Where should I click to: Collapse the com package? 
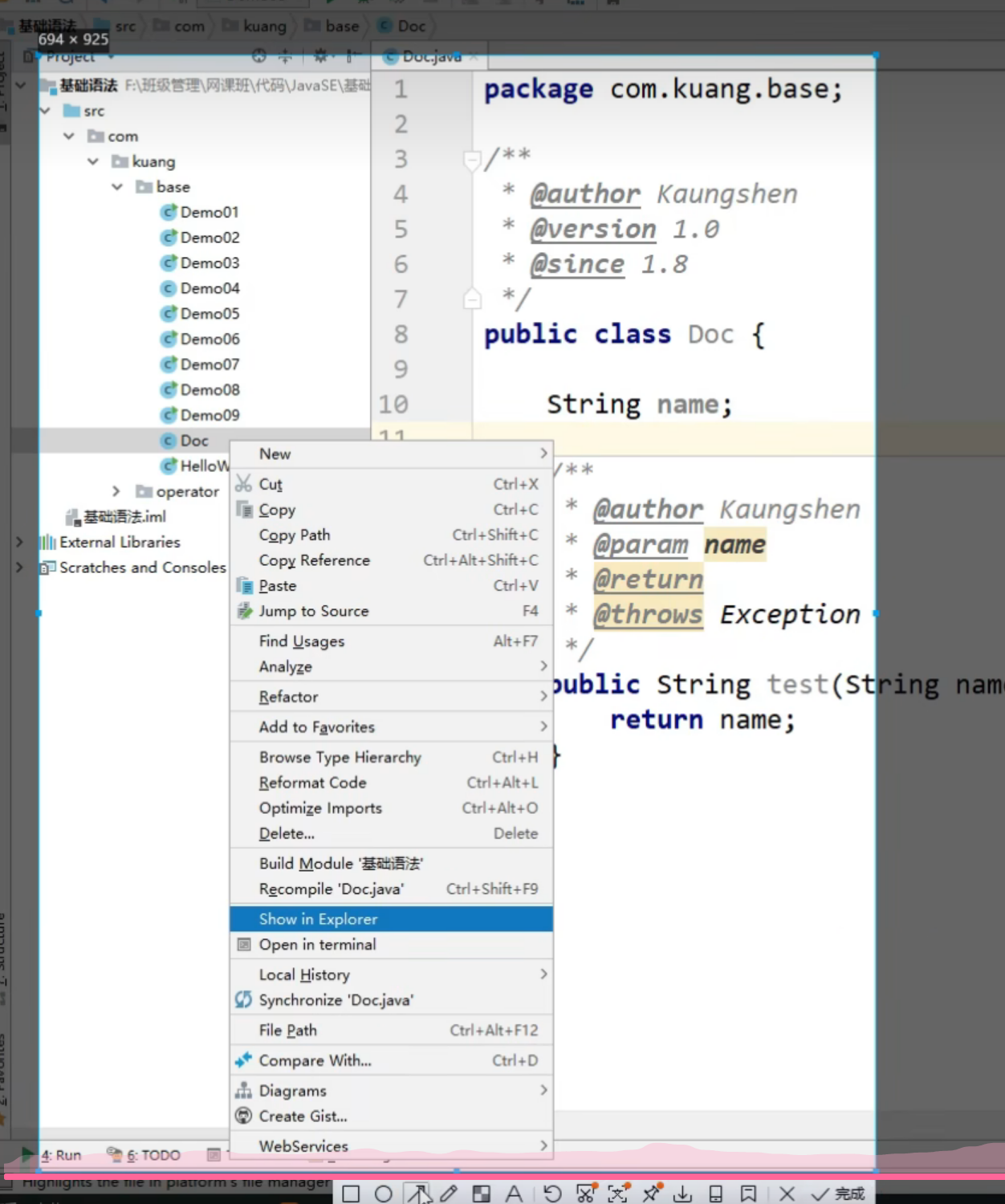(x=70, y=136)
